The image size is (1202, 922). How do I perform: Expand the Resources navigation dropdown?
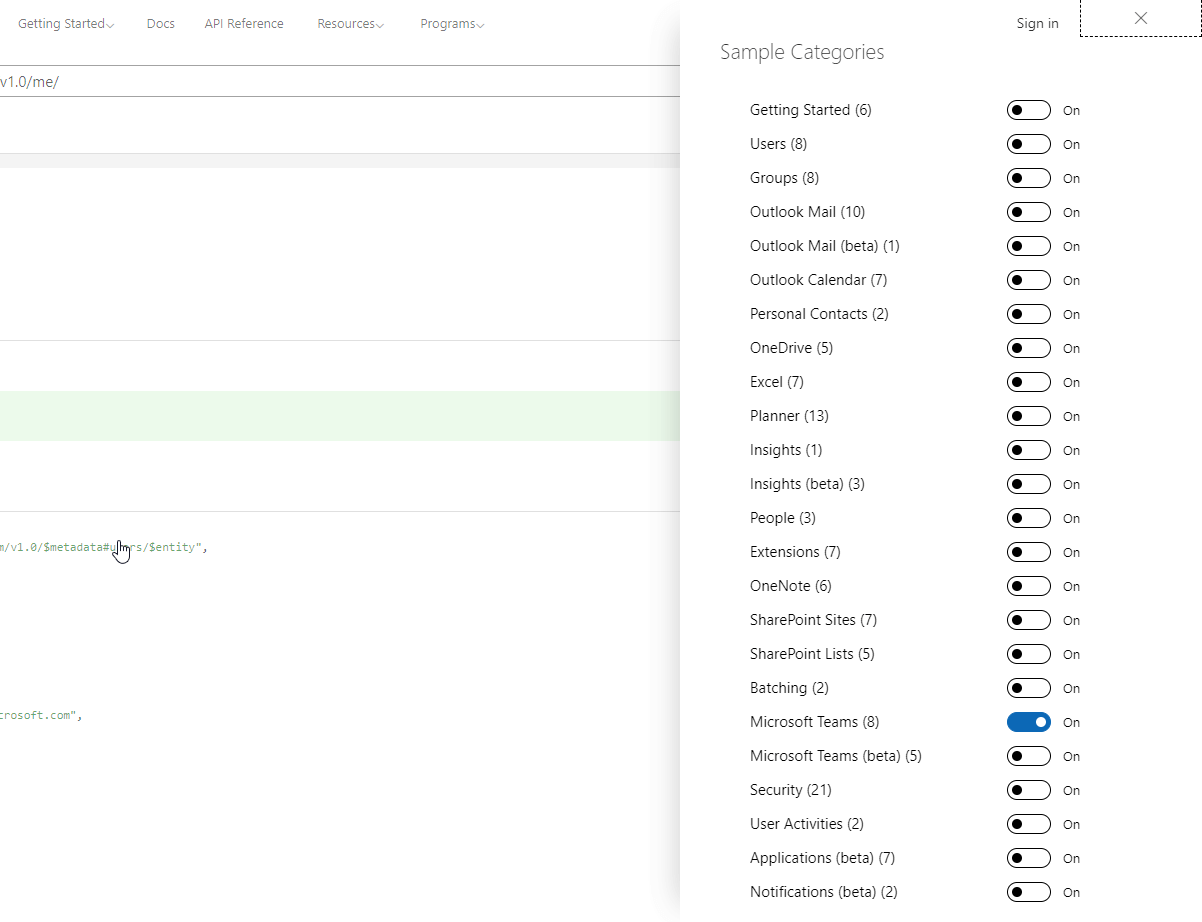pos(350,23)
